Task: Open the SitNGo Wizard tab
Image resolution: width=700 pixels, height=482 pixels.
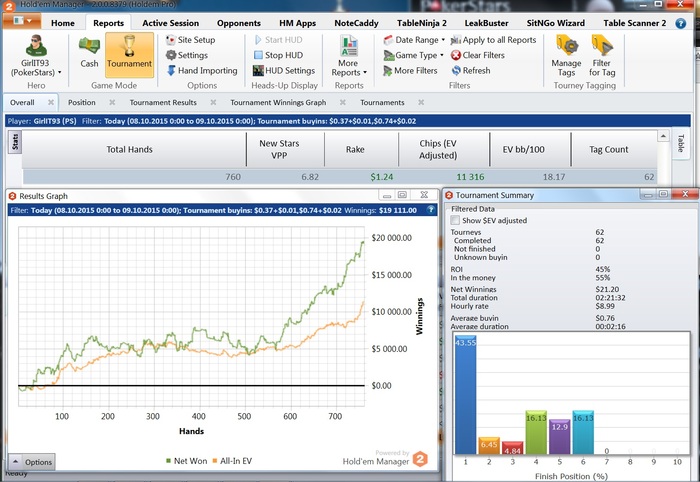Action: click(x=555, y=23)
